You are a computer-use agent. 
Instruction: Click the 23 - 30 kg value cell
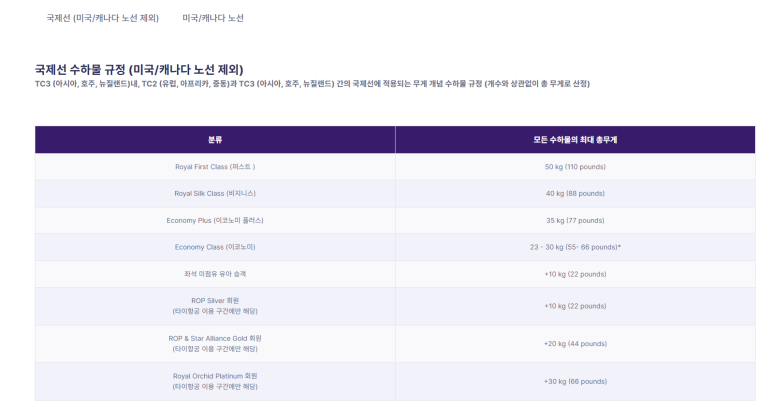tap(575, 247)
